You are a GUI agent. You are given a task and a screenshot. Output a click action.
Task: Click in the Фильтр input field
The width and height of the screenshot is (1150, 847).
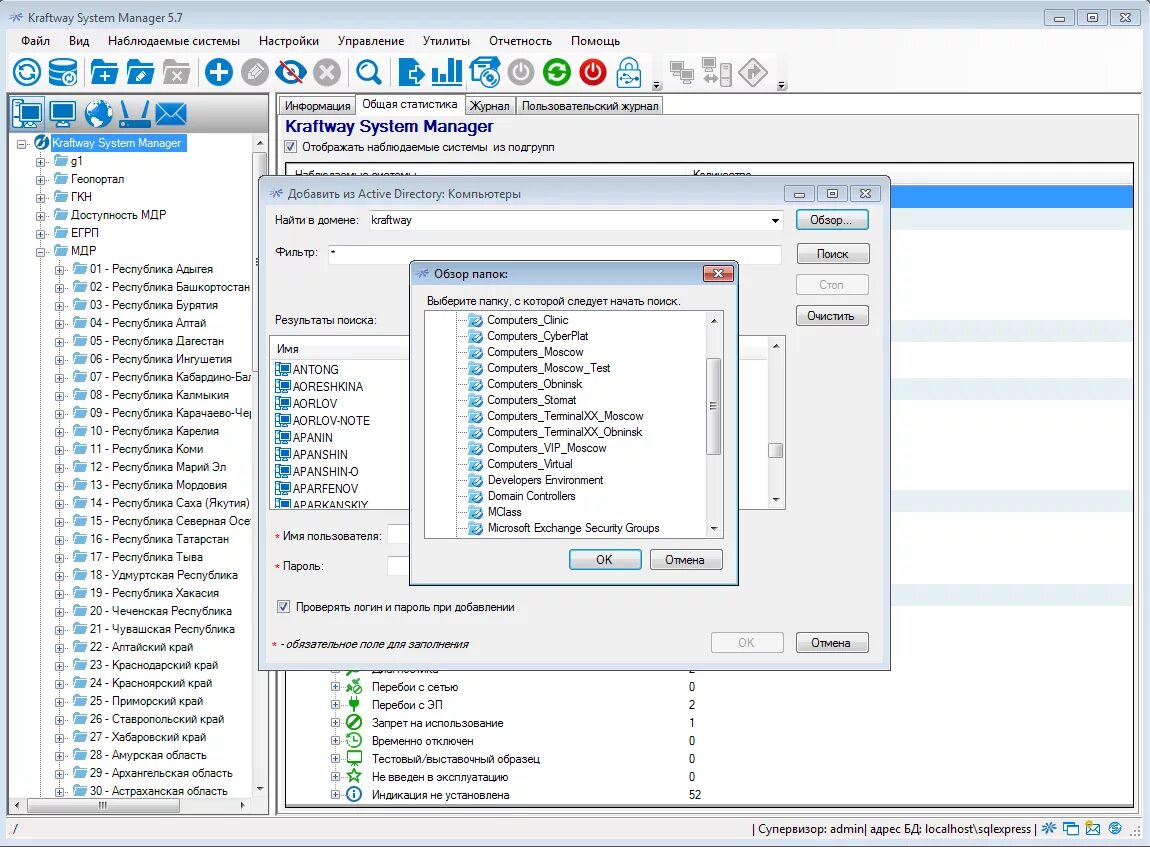(554, 252)
